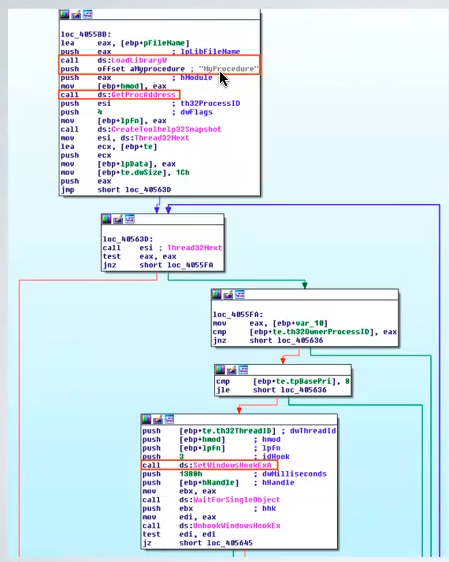449x562 pixels.
Task: Click the lpLibFileName comment
Action: point(210,52)
